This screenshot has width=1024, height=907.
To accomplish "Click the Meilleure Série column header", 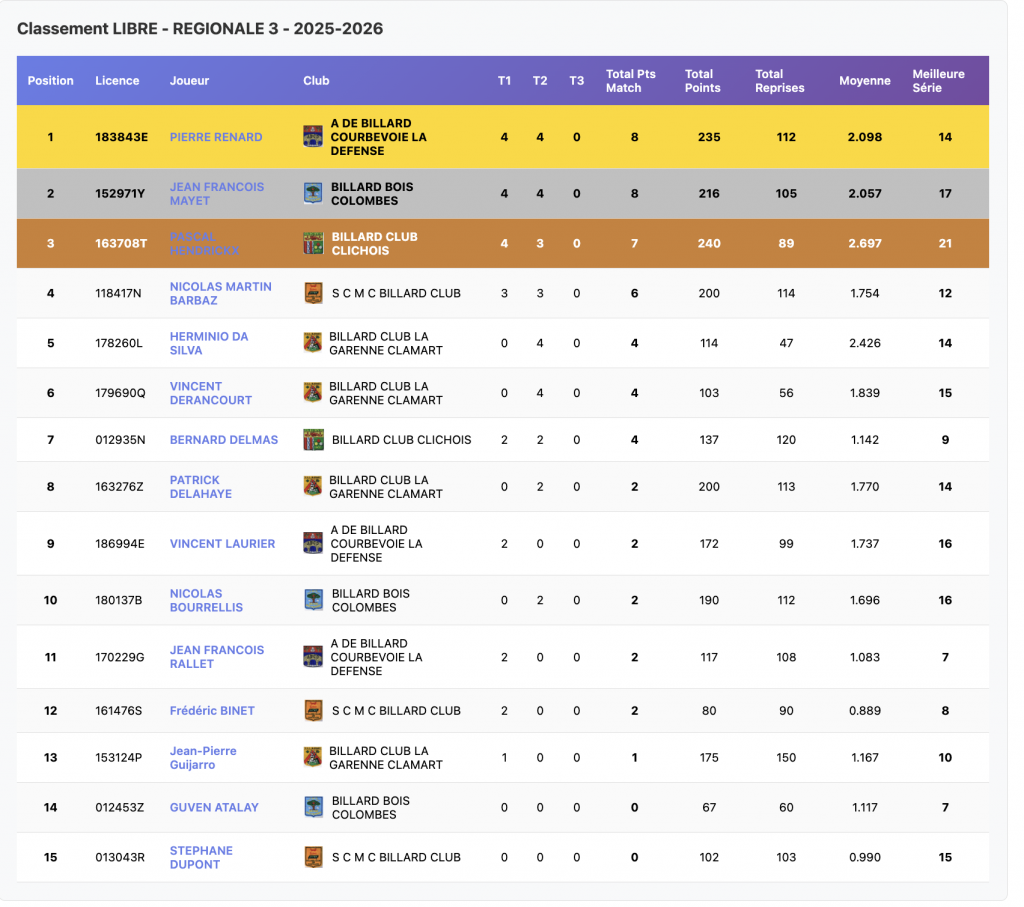I will coord(938,81).
